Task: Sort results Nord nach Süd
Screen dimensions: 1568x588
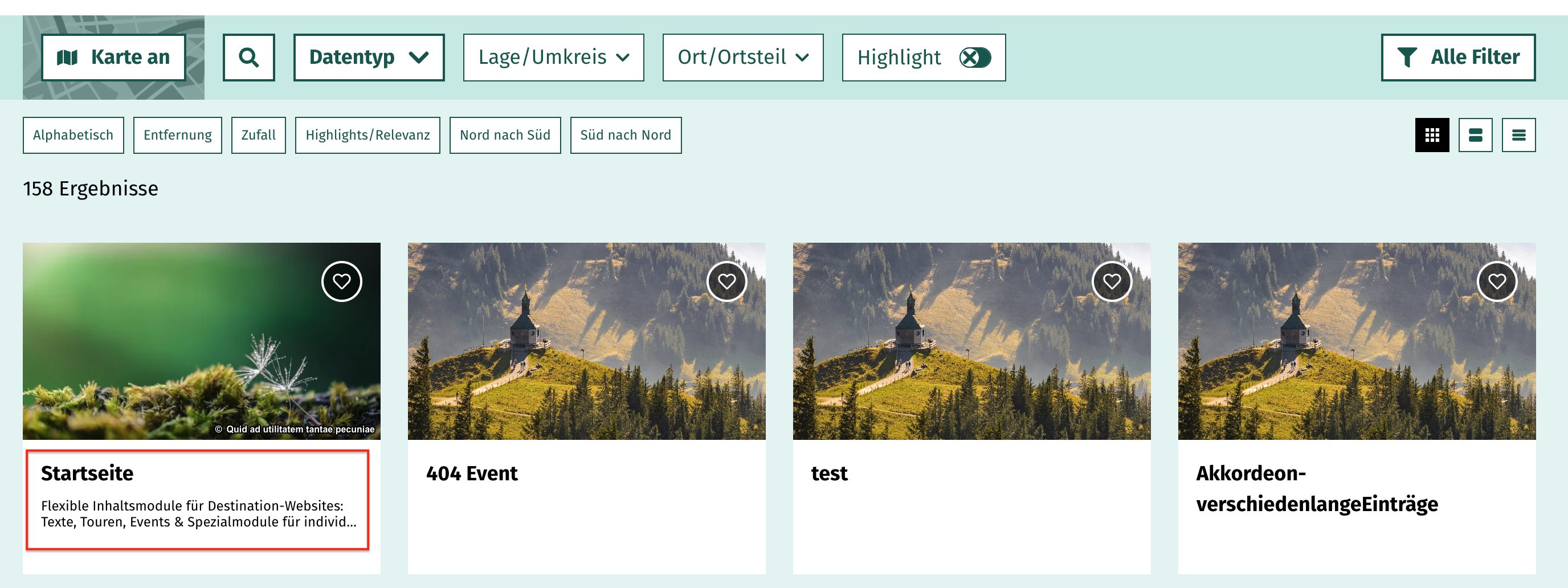Action: tap(505, 135)
